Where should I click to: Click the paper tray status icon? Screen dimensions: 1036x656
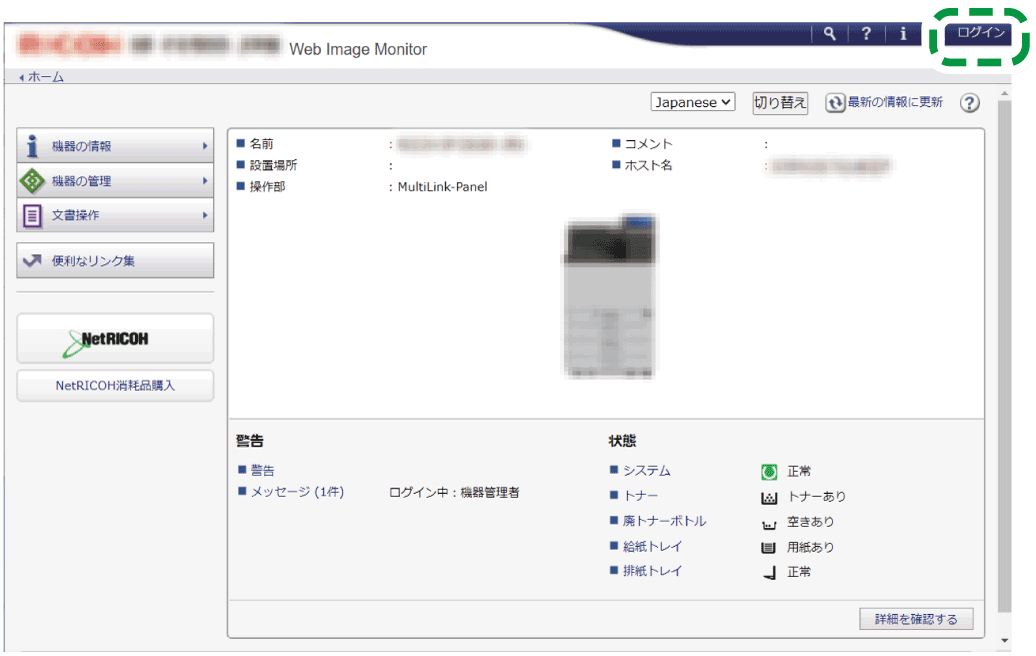point(769,548)
